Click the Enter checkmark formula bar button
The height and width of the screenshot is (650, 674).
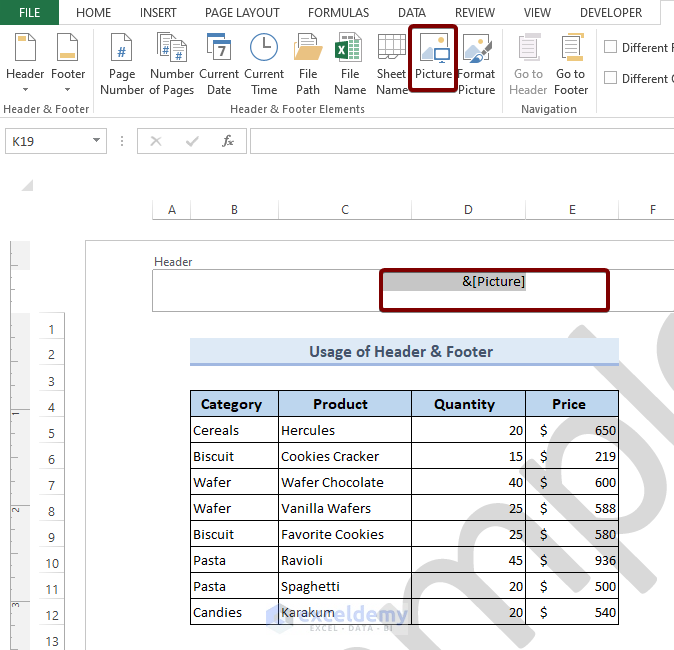(x=192, y=141)
